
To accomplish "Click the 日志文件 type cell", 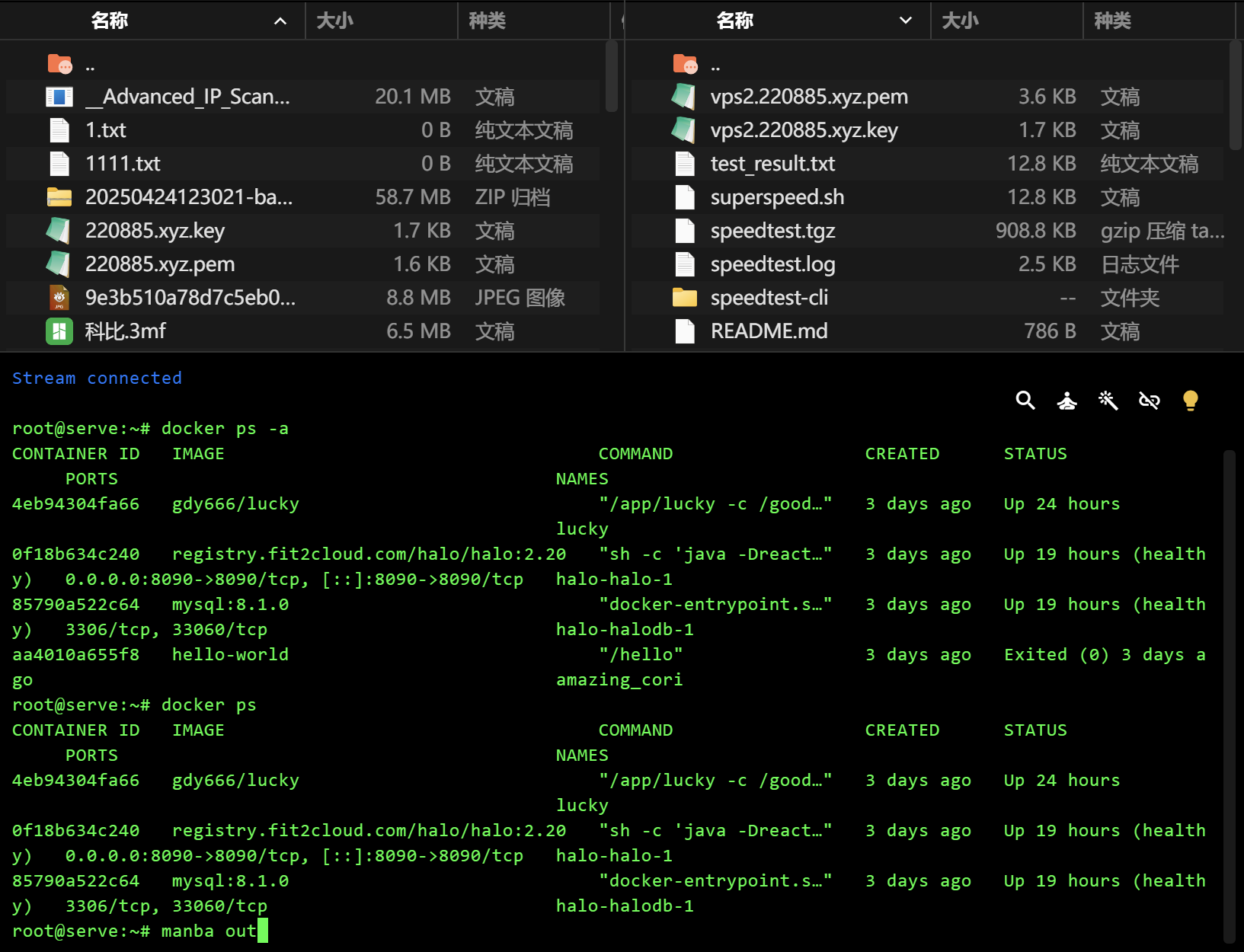I will coord(1140,264).
